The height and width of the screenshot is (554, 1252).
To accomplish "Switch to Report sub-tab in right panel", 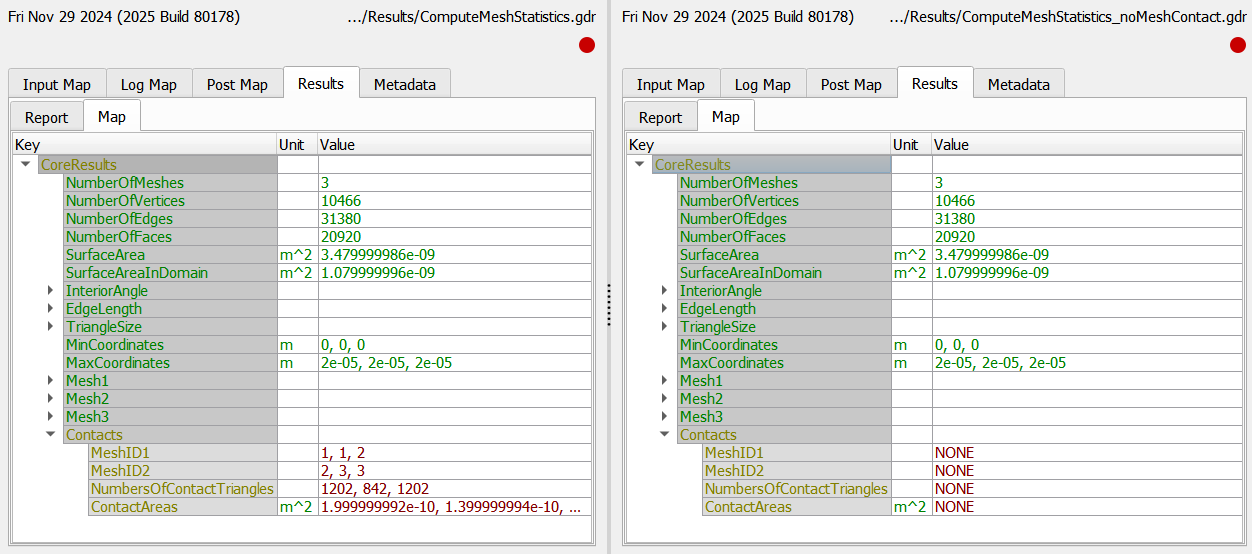I will coord(660,117).
